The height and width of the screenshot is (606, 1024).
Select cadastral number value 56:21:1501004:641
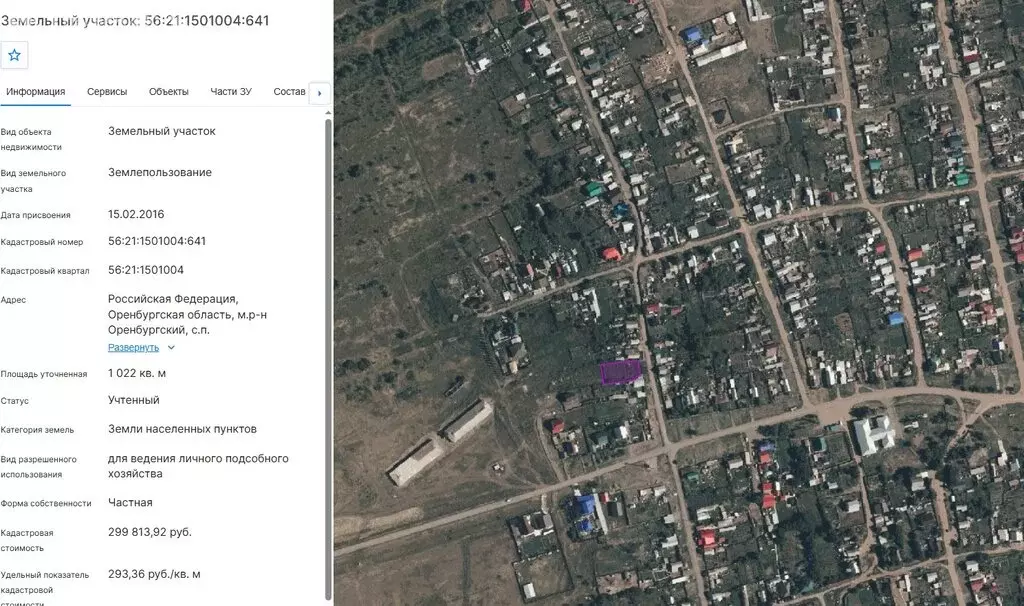click(157, 241)
